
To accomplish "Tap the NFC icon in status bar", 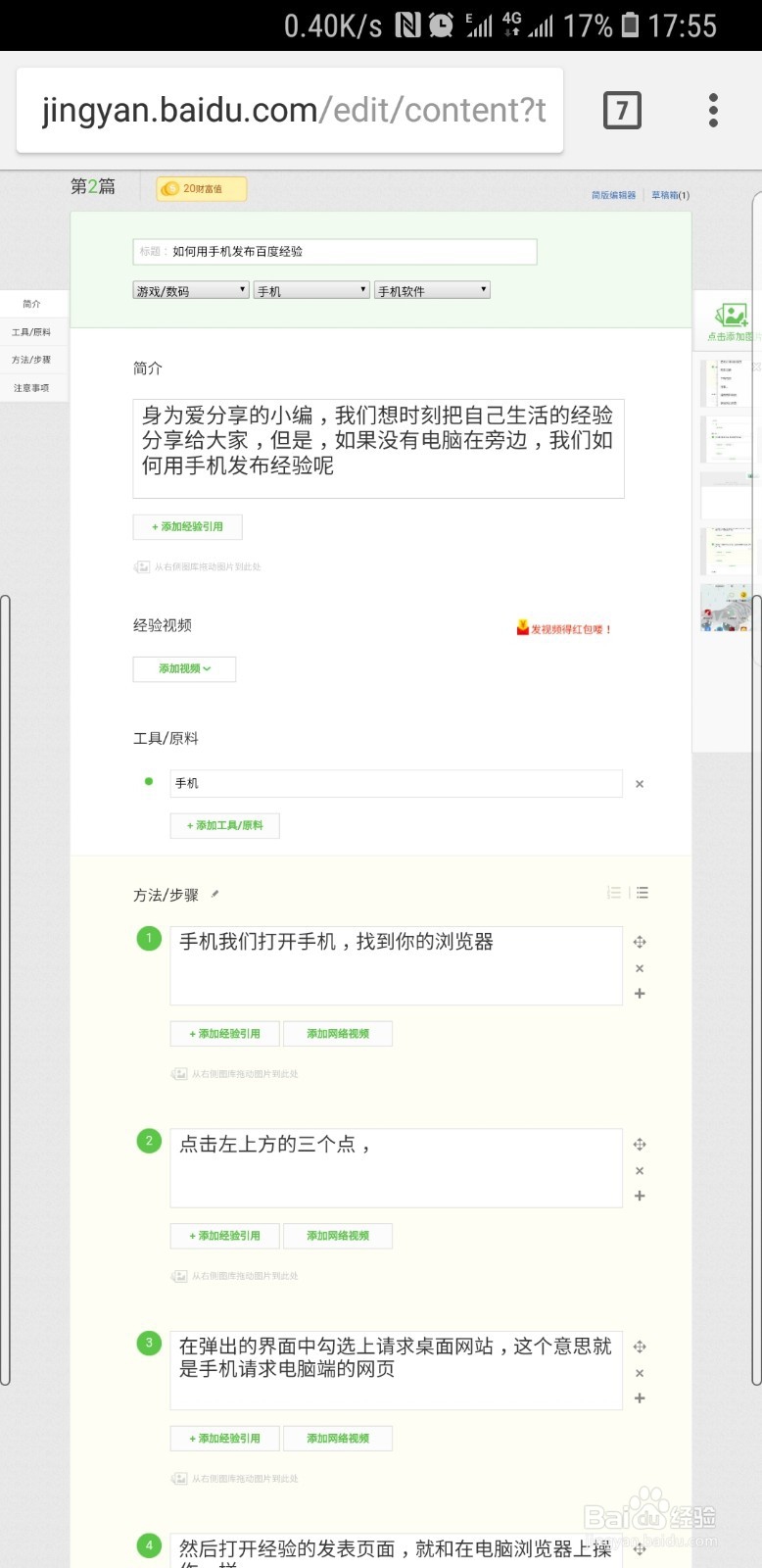I will (x=407, y=24).
